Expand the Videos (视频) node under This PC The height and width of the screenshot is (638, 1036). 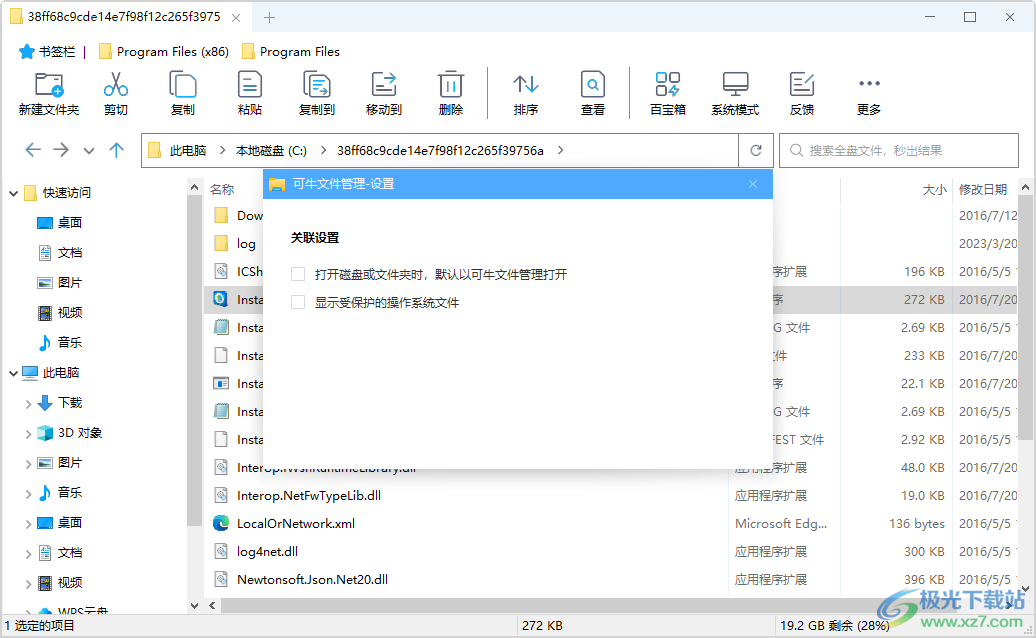[28, 583]
